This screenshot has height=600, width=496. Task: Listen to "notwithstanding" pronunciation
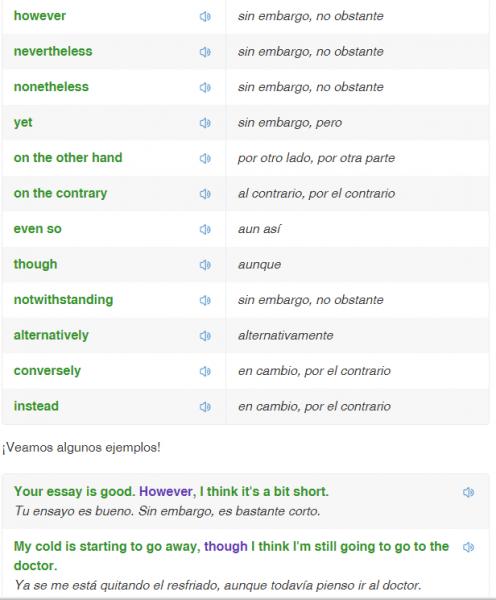coord(205,300)
